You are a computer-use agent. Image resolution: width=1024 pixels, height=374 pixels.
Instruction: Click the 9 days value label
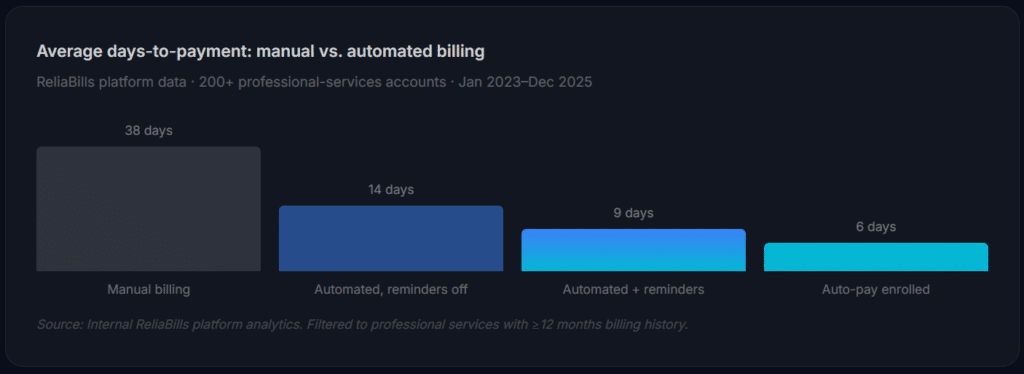[633, 213]
